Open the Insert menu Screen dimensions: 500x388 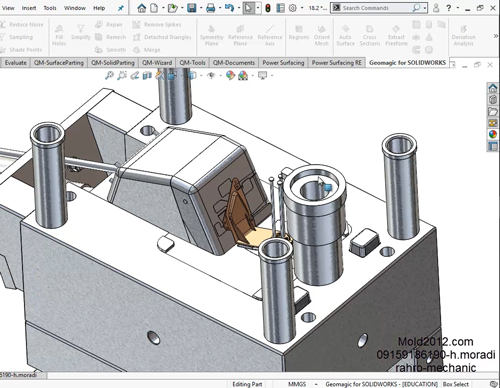[29, 8]
